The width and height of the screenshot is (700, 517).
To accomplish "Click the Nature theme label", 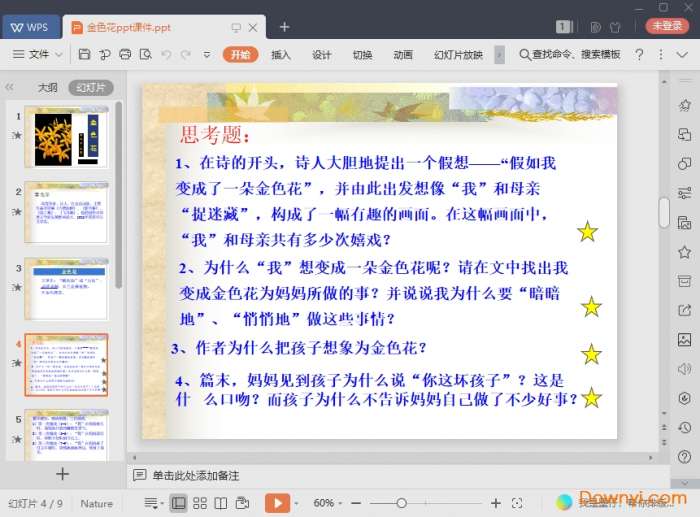I will point(96,504).
